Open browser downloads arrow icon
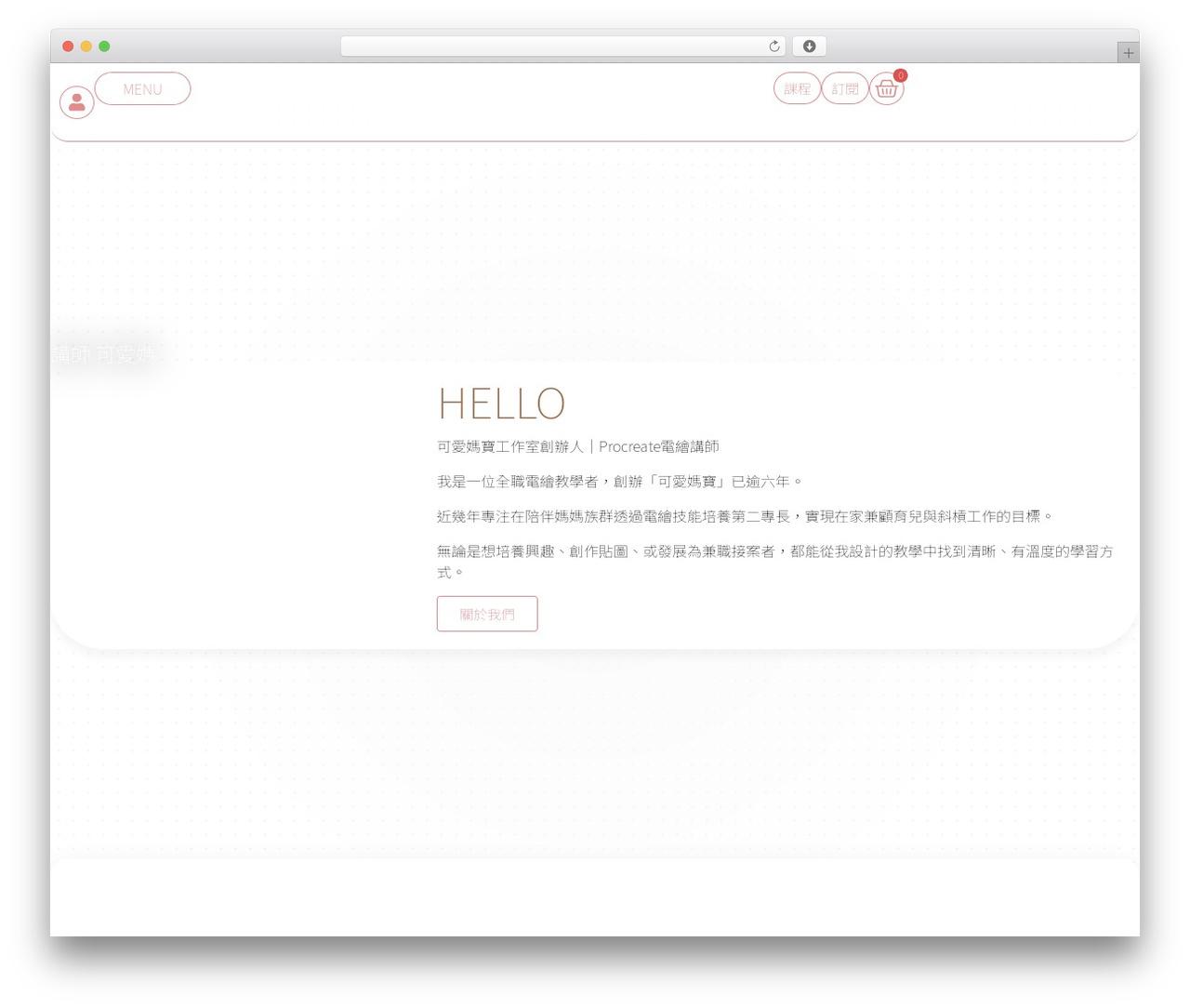 click(x=809, y=46)
